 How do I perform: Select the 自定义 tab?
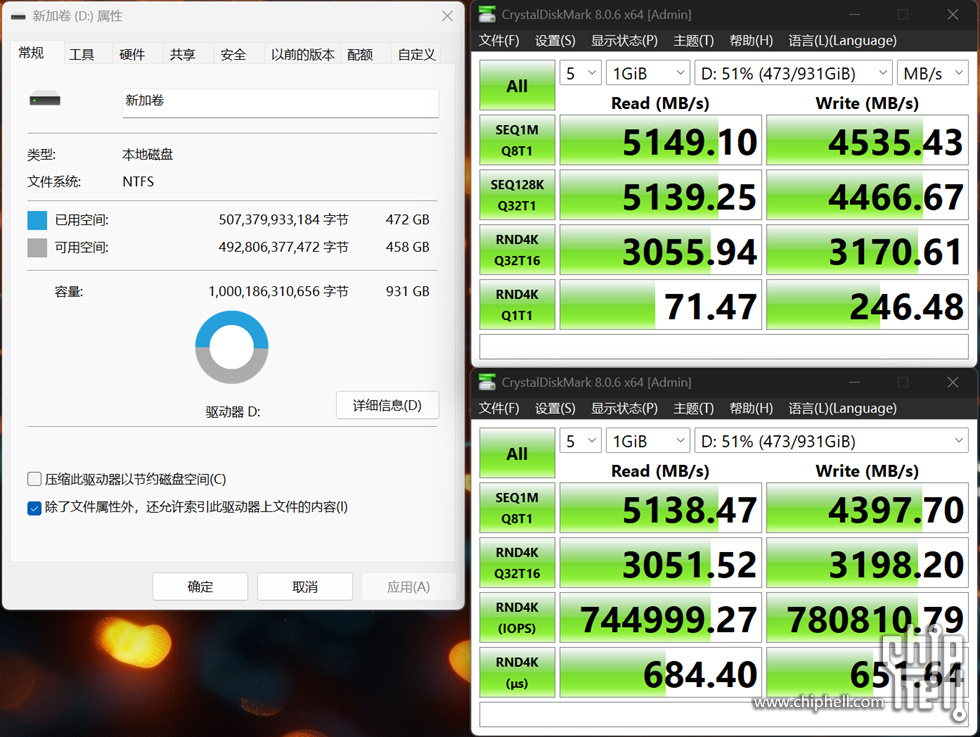point(417,54)
